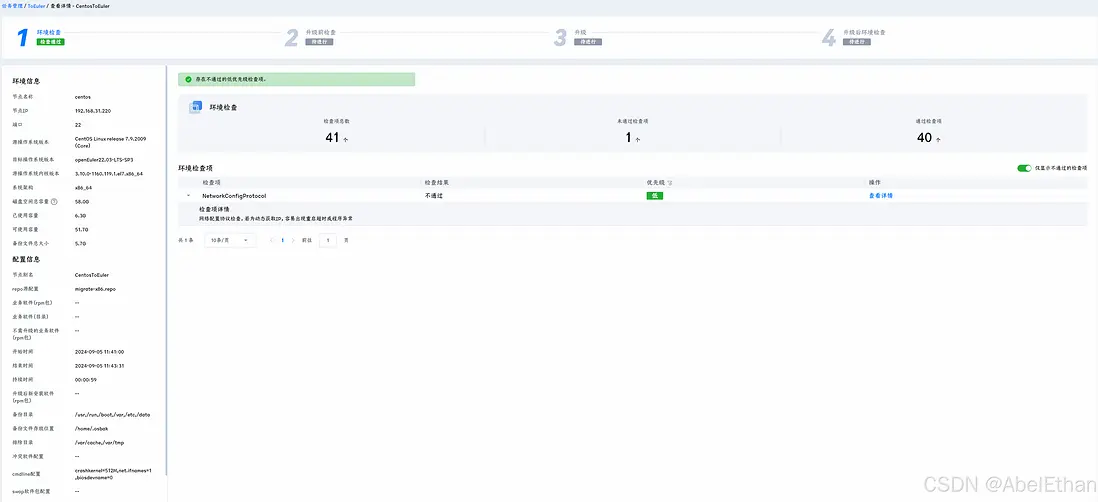
Task: Click the 任务管理 breadcrumb link
Action: pyautogui.click(x=13, y=5)
